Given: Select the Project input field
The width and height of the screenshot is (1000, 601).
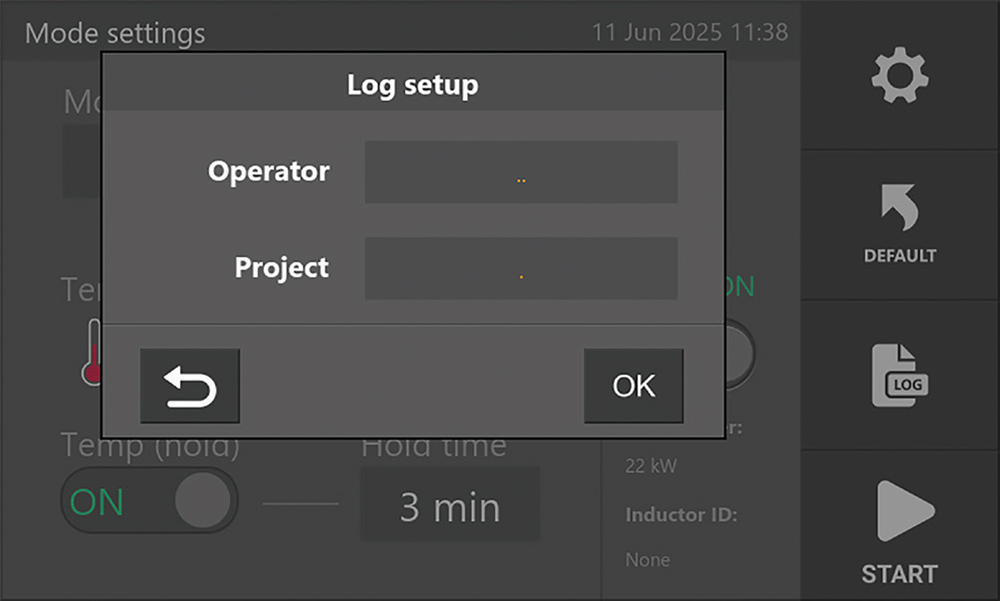Looking at the screenshot, I should coord(521,269).
